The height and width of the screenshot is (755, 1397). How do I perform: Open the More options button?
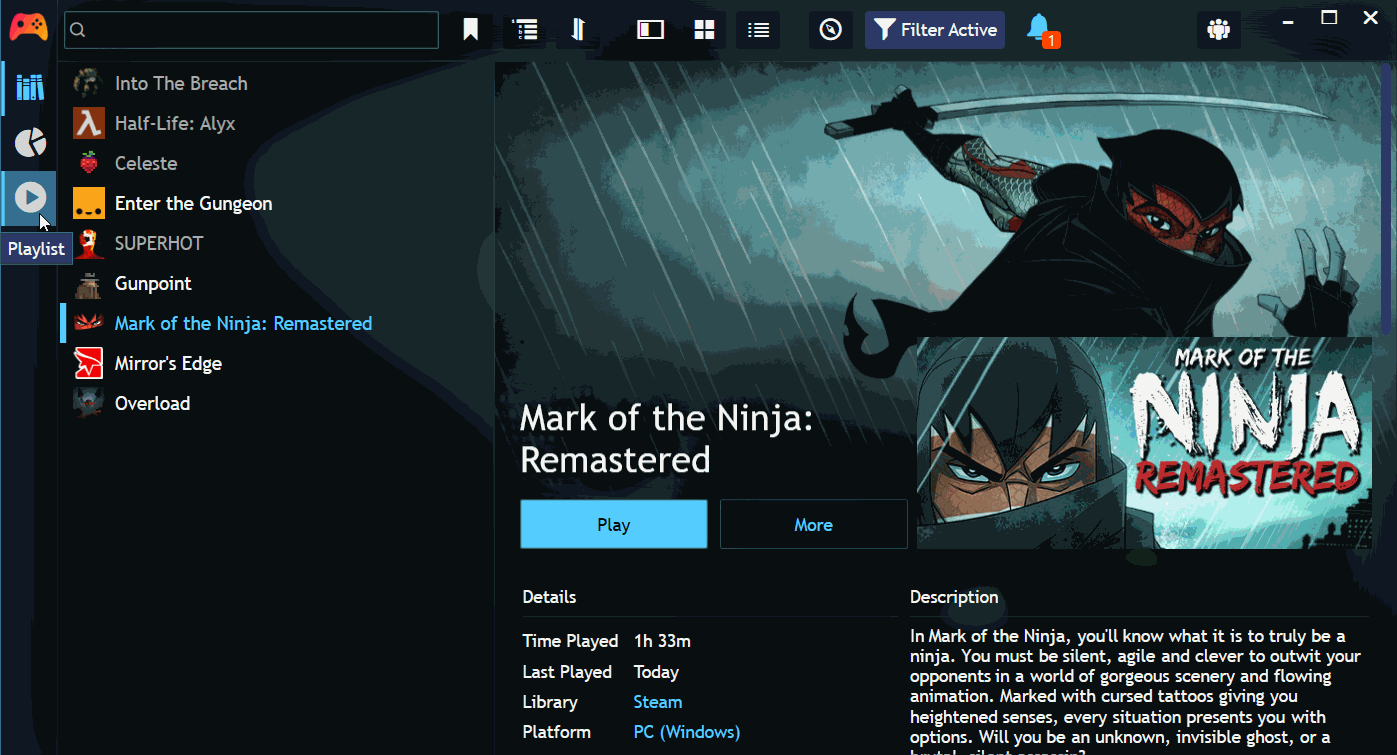coord(814,524)
